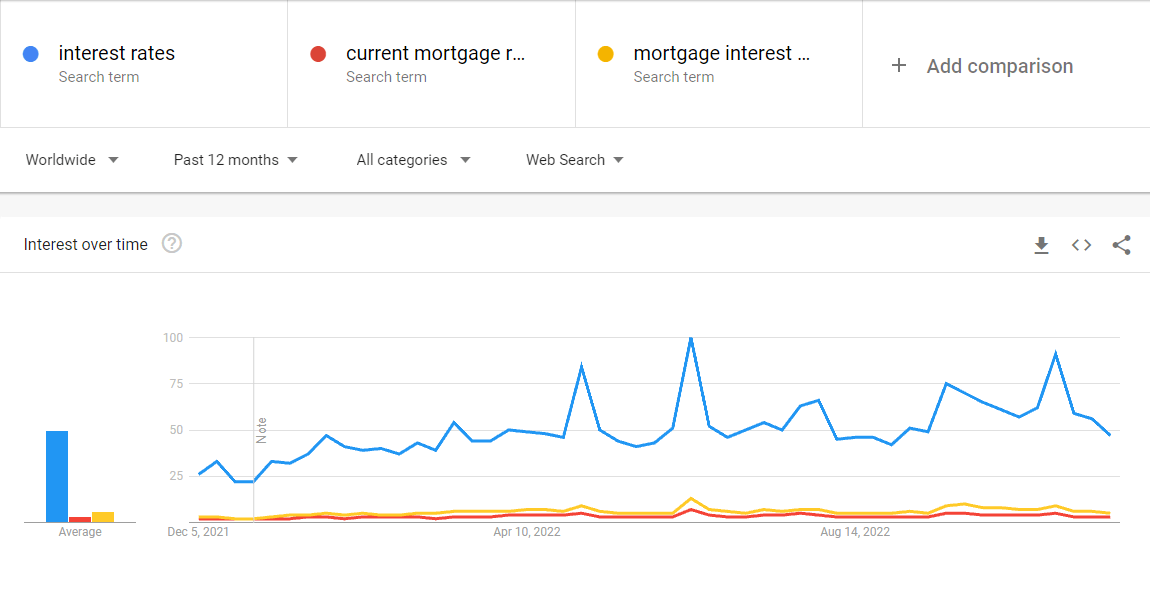Click the yellow Average bar
The height and width of the screenshot is (607, 1150).
pos(103,517)
